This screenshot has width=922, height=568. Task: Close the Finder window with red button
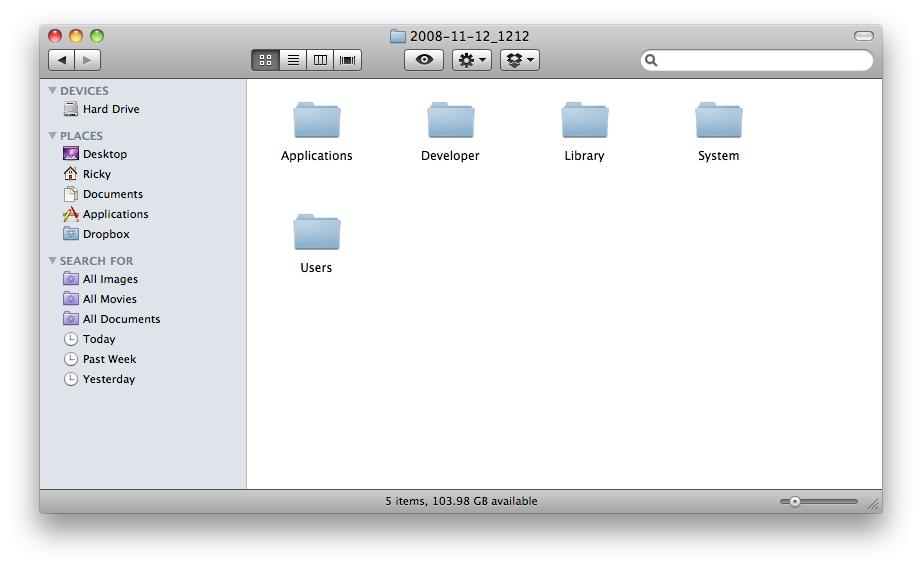55,36
